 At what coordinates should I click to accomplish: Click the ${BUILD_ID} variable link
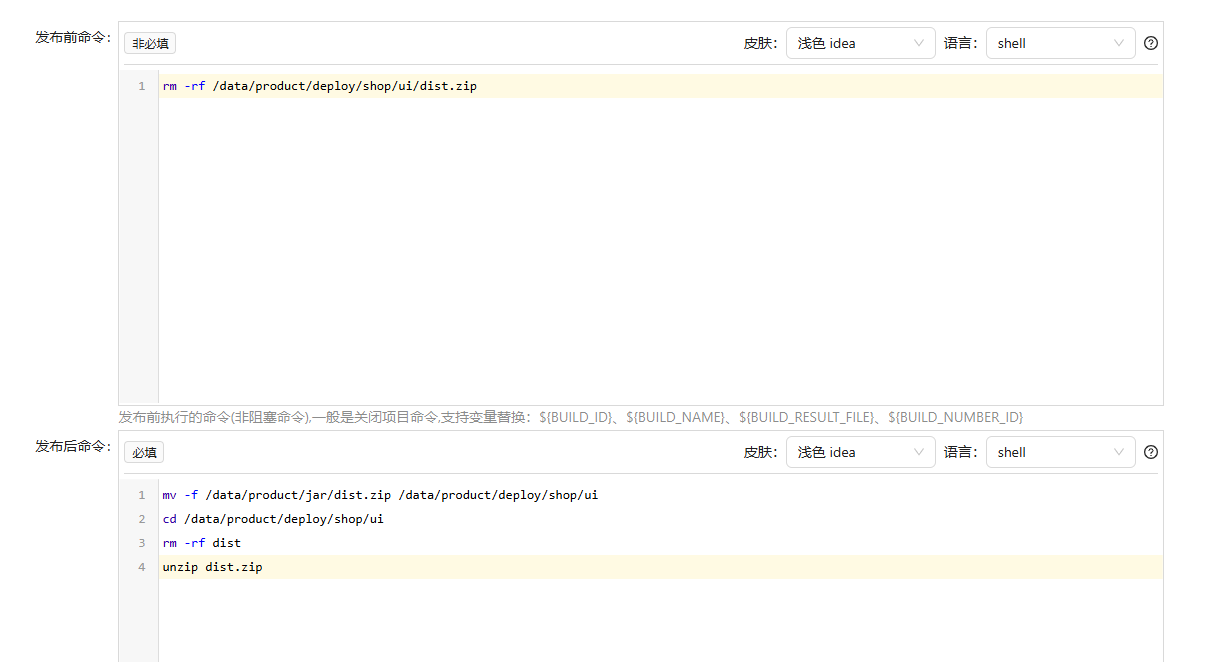(x=576, y=417)
